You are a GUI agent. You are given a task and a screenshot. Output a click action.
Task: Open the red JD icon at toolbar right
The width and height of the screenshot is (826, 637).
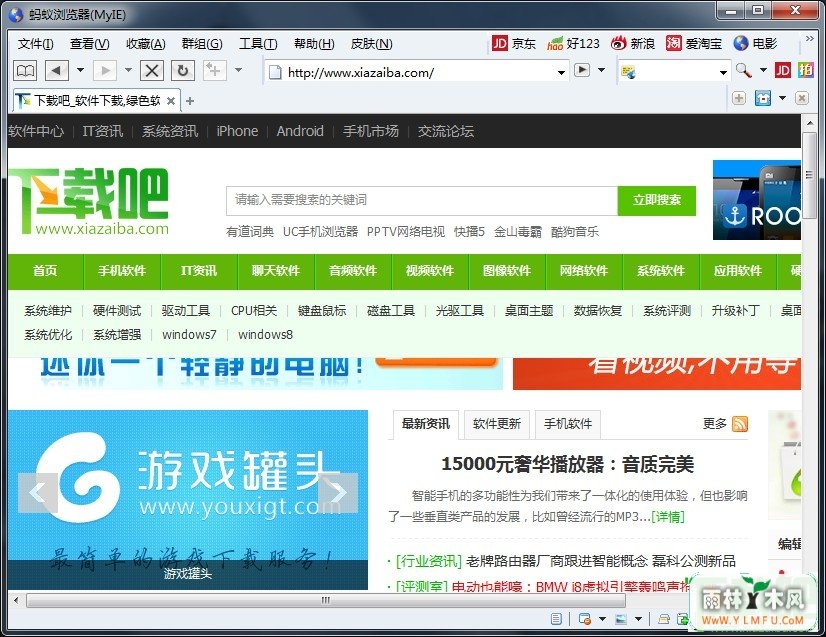coord(782,70)
